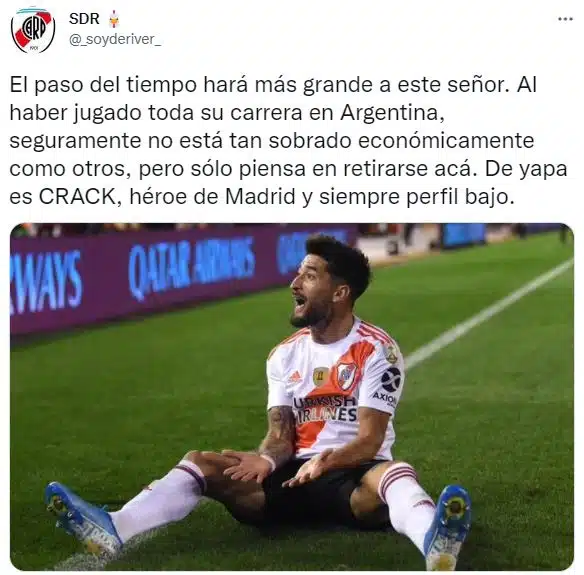Click the River Plate profile avatar
Viewport: 584px width, 575px height.
pos(33,31)
